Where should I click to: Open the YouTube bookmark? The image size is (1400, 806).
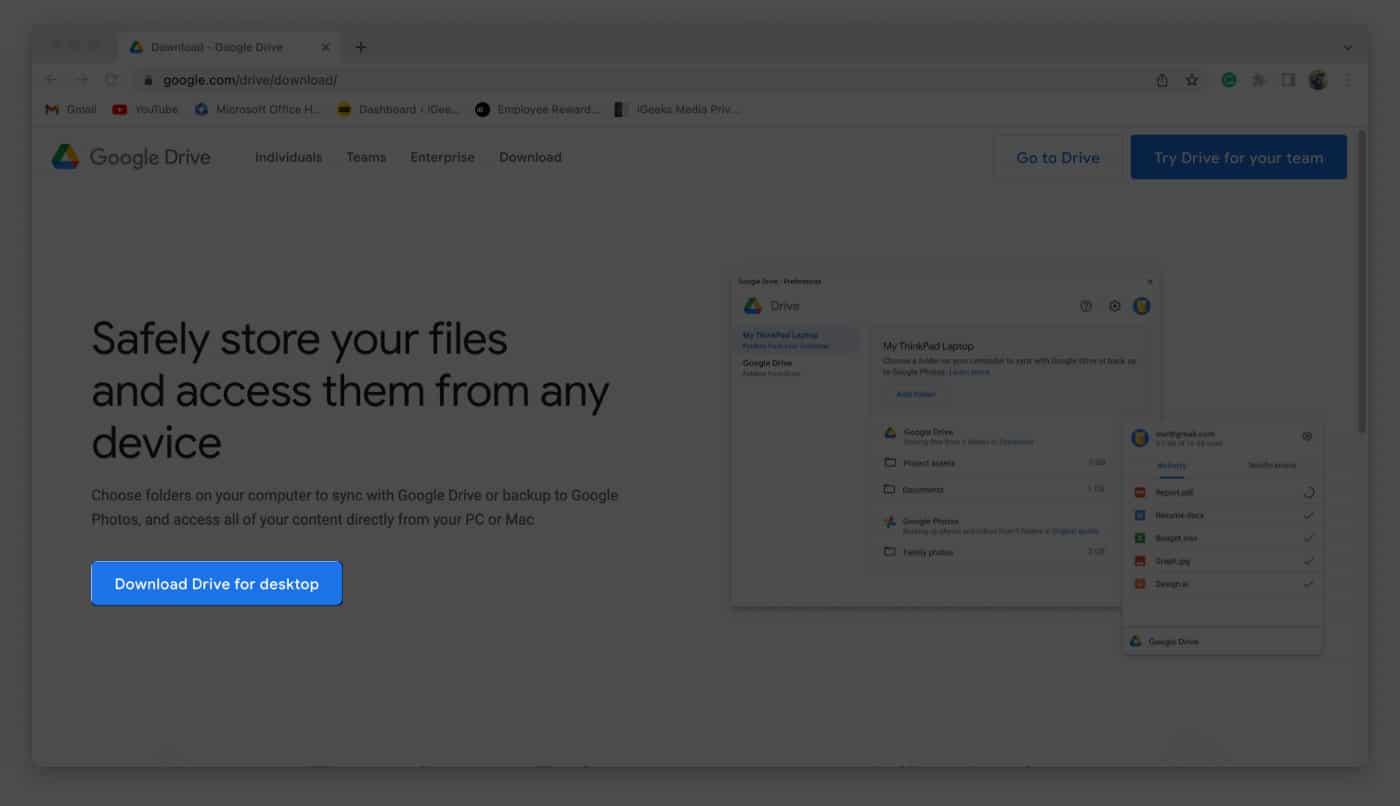pyautogui.click(x=145, y=109)
